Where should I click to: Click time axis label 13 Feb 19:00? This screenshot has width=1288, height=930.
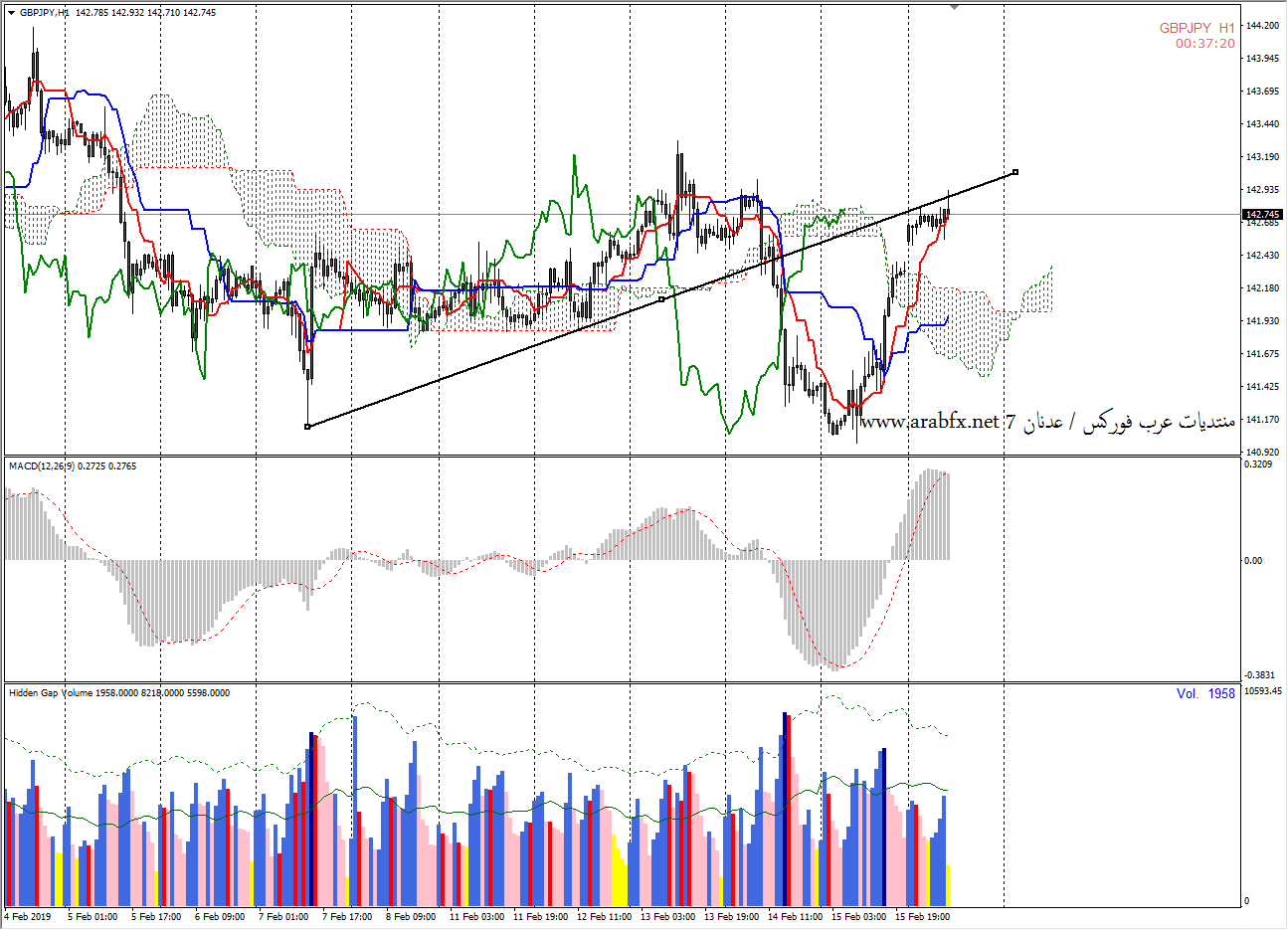pyautogui.click(x=731, y=917)
